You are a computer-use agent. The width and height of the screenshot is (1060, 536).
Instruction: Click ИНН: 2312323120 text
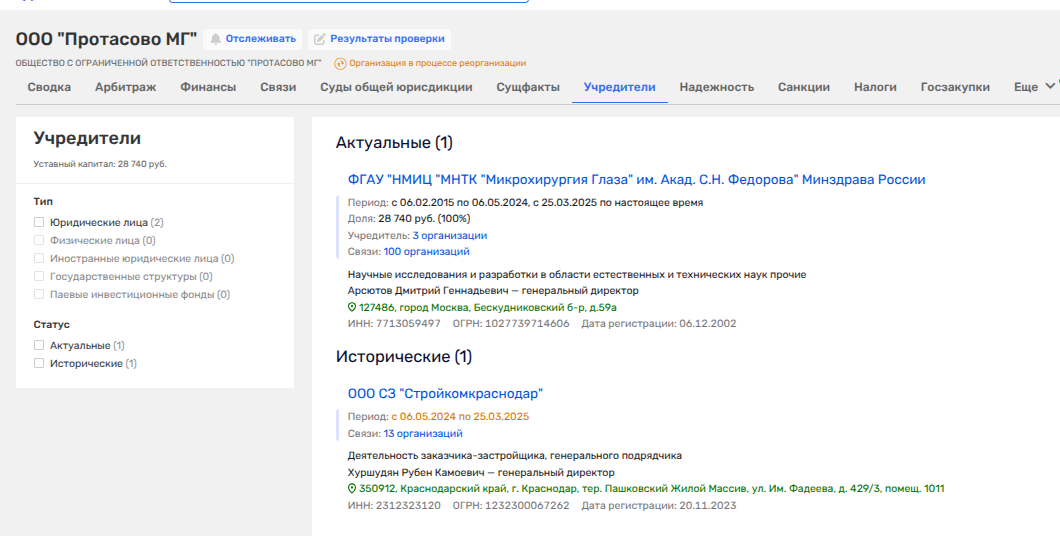click(x=394, y=506)
